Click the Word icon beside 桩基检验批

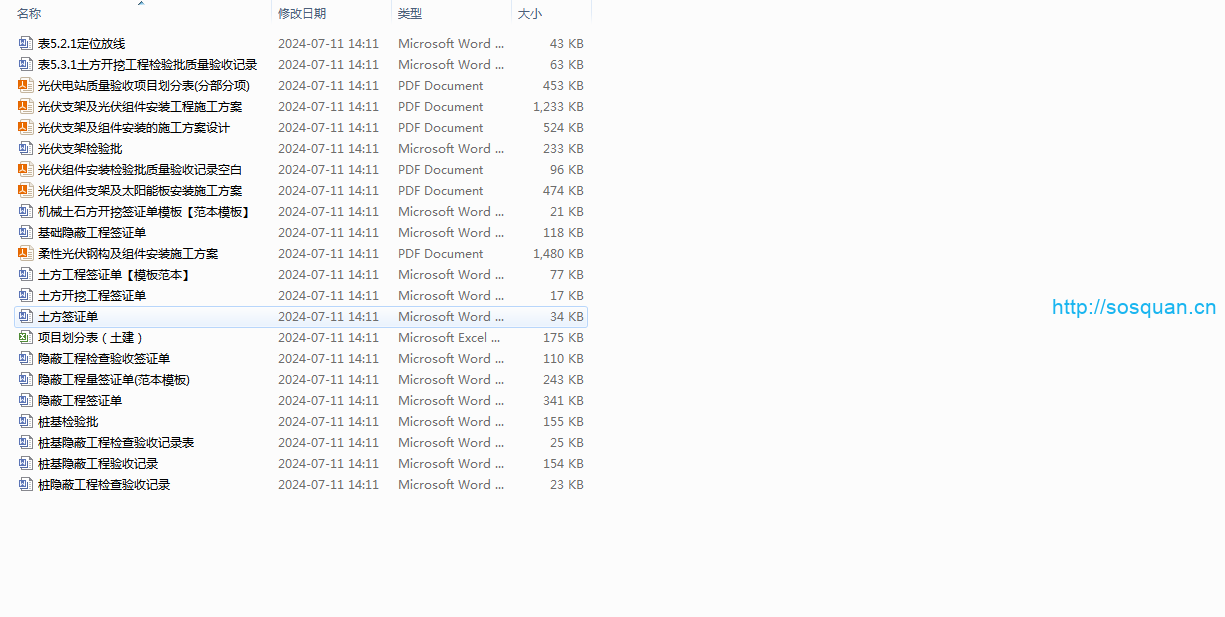pos(26,422)
